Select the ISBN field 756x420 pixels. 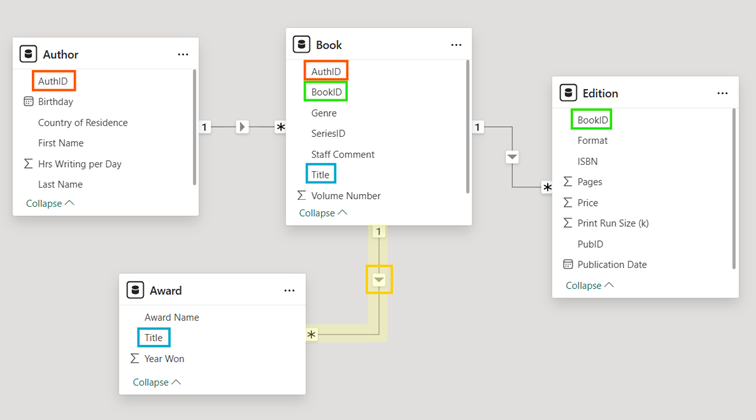pyautogui.click(x=587, y=161)
